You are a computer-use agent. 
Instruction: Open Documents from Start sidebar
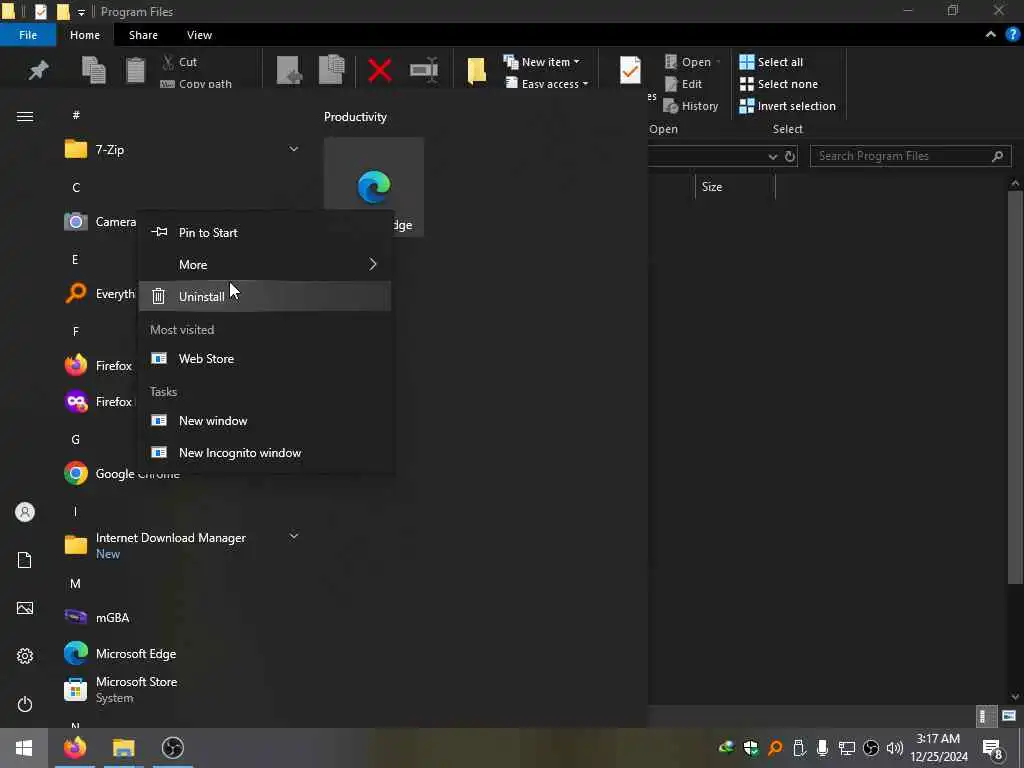tap(25, 560)
